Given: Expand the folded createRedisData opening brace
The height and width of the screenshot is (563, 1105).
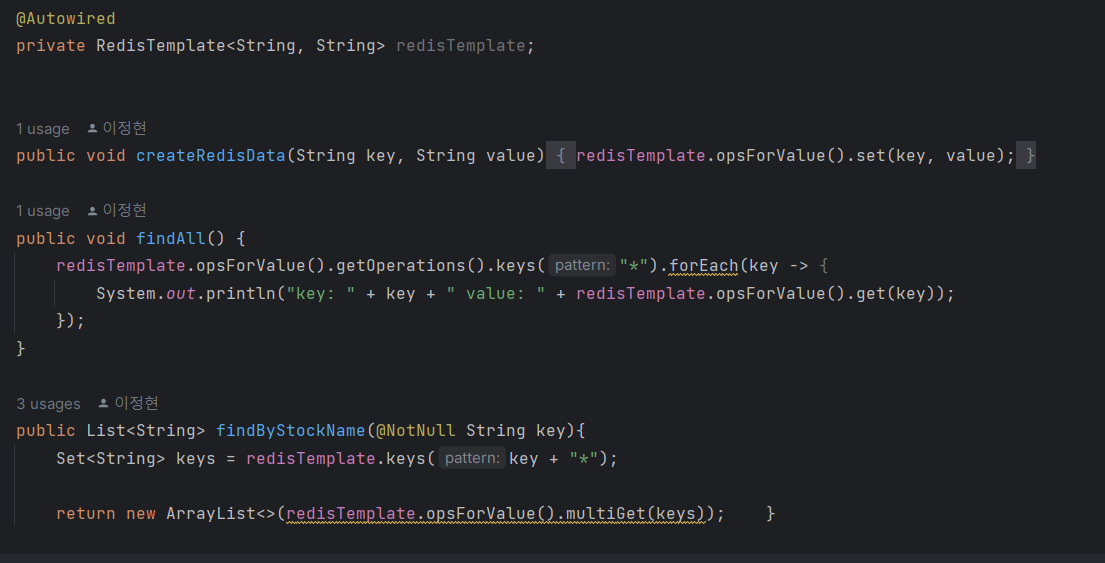Looking at the screenshot, I should [x=561, y=155].
